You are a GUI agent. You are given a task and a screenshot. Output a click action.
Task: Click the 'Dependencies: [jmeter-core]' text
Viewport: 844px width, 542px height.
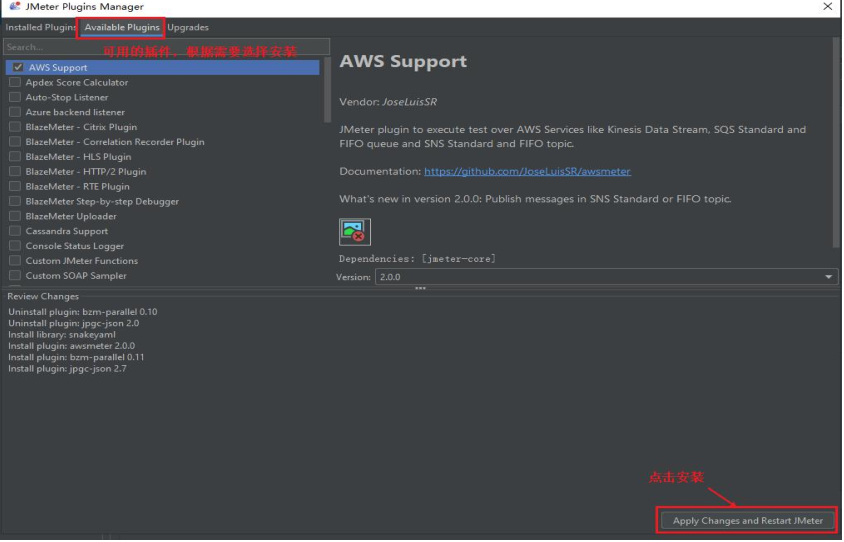[x=417, y=259]
